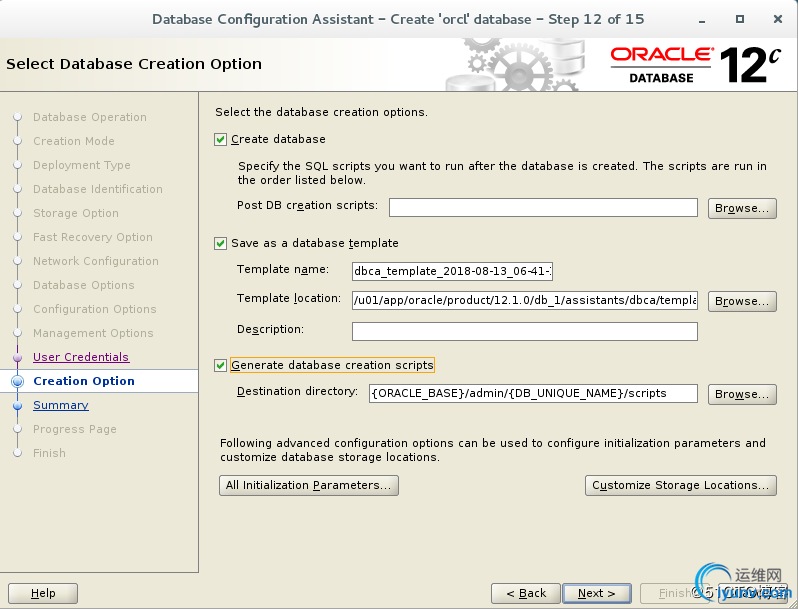
Task: Click the Template name input field
Action: click(x=452, y=271)
